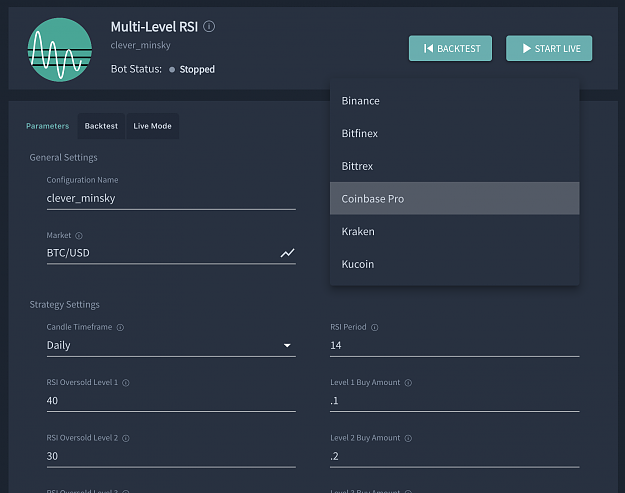625x493 pixels.
Task: Click the RSI Period info icon
Action: (375, 327)
